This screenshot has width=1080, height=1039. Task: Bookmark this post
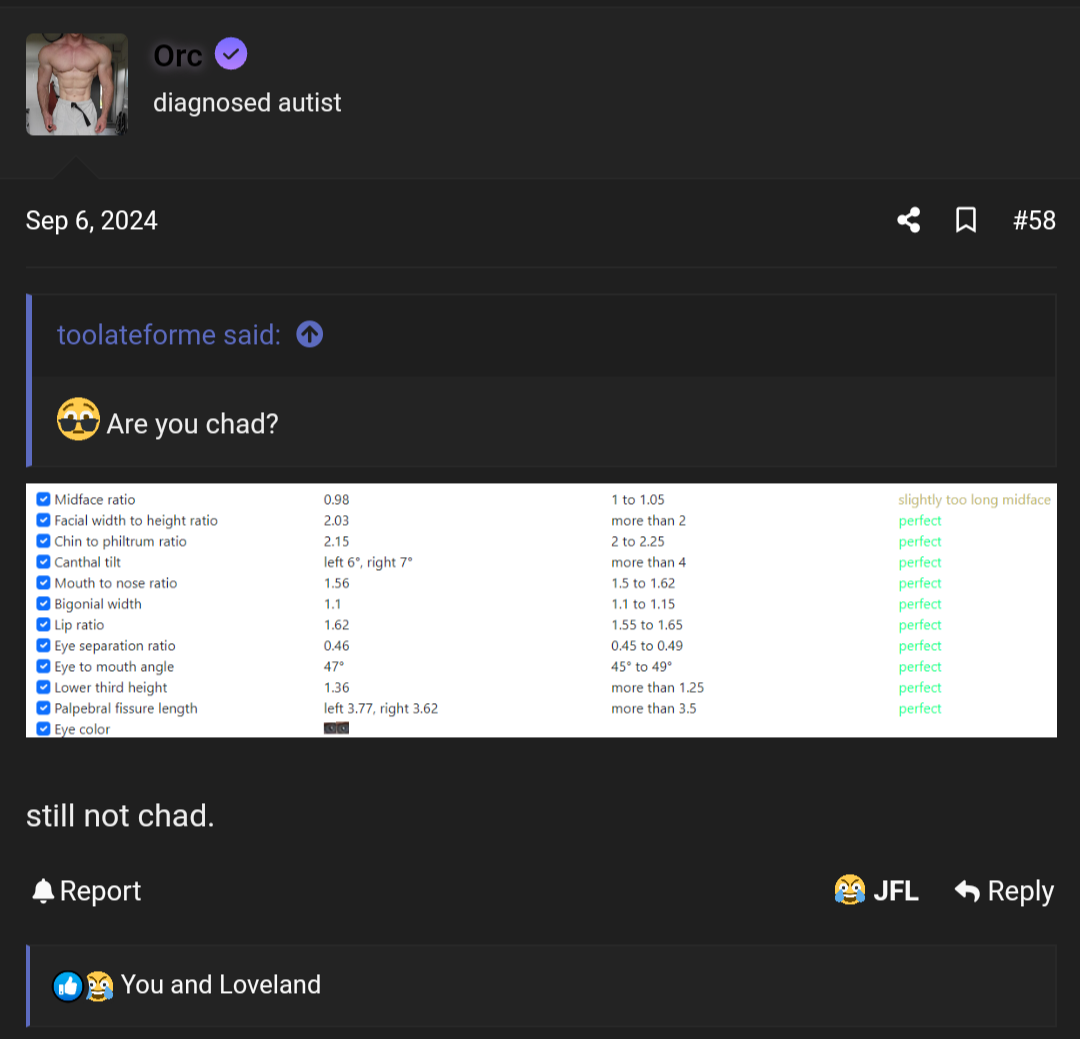(966, 220)
